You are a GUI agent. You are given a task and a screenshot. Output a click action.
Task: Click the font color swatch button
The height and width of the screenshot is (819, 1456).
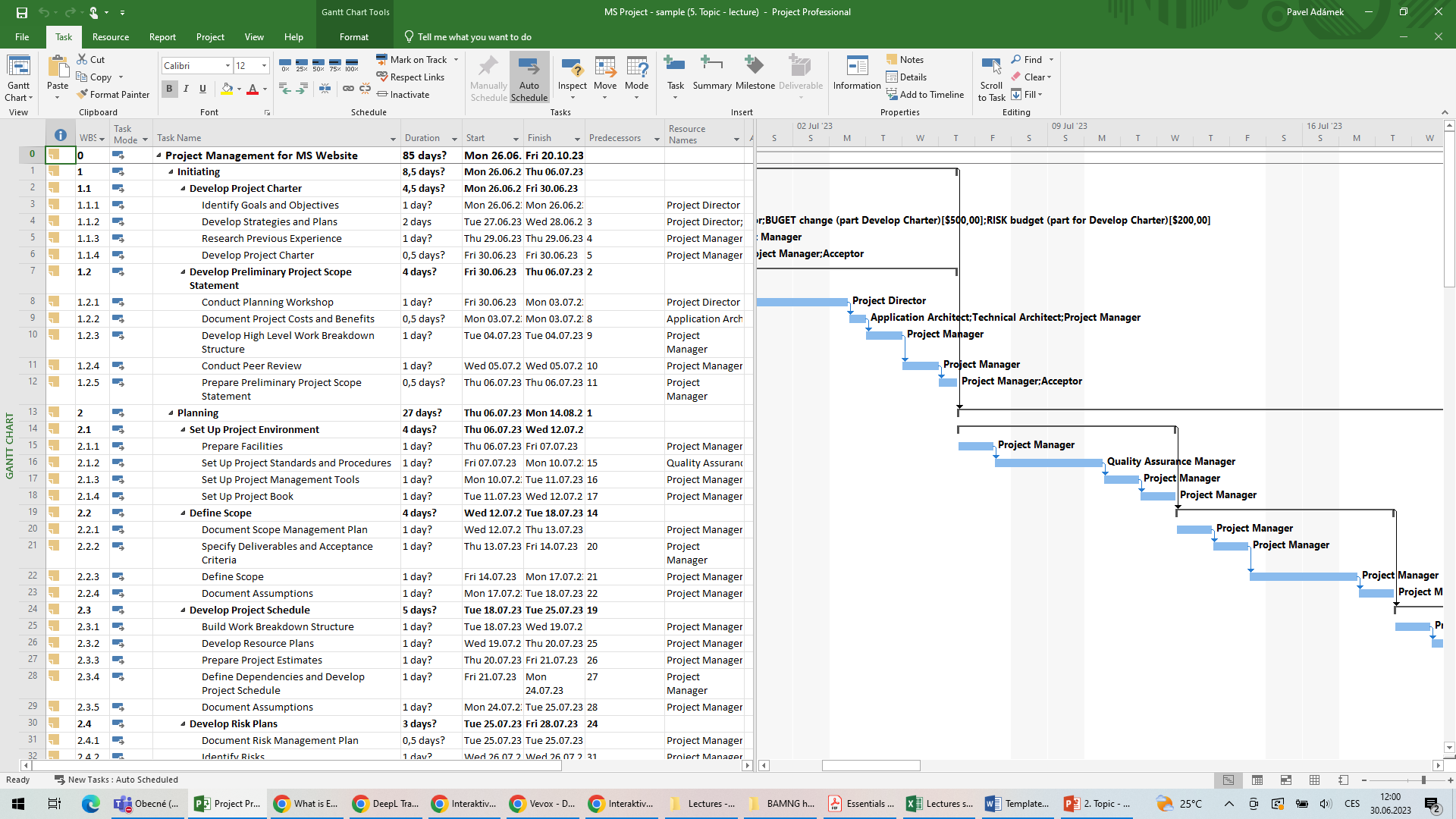click(x=253, y=89)
